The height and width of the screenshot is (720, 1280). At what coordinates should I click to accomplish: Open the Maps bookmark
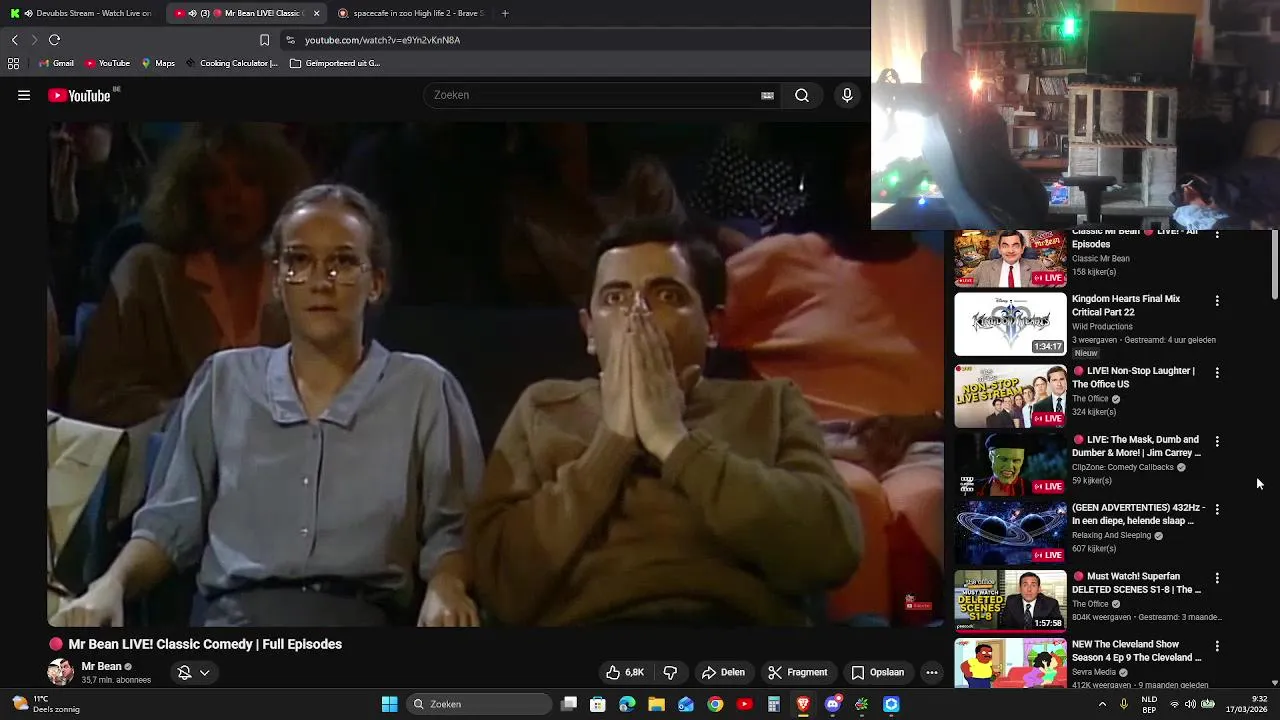pyautogui.click(x=158, y=63)
